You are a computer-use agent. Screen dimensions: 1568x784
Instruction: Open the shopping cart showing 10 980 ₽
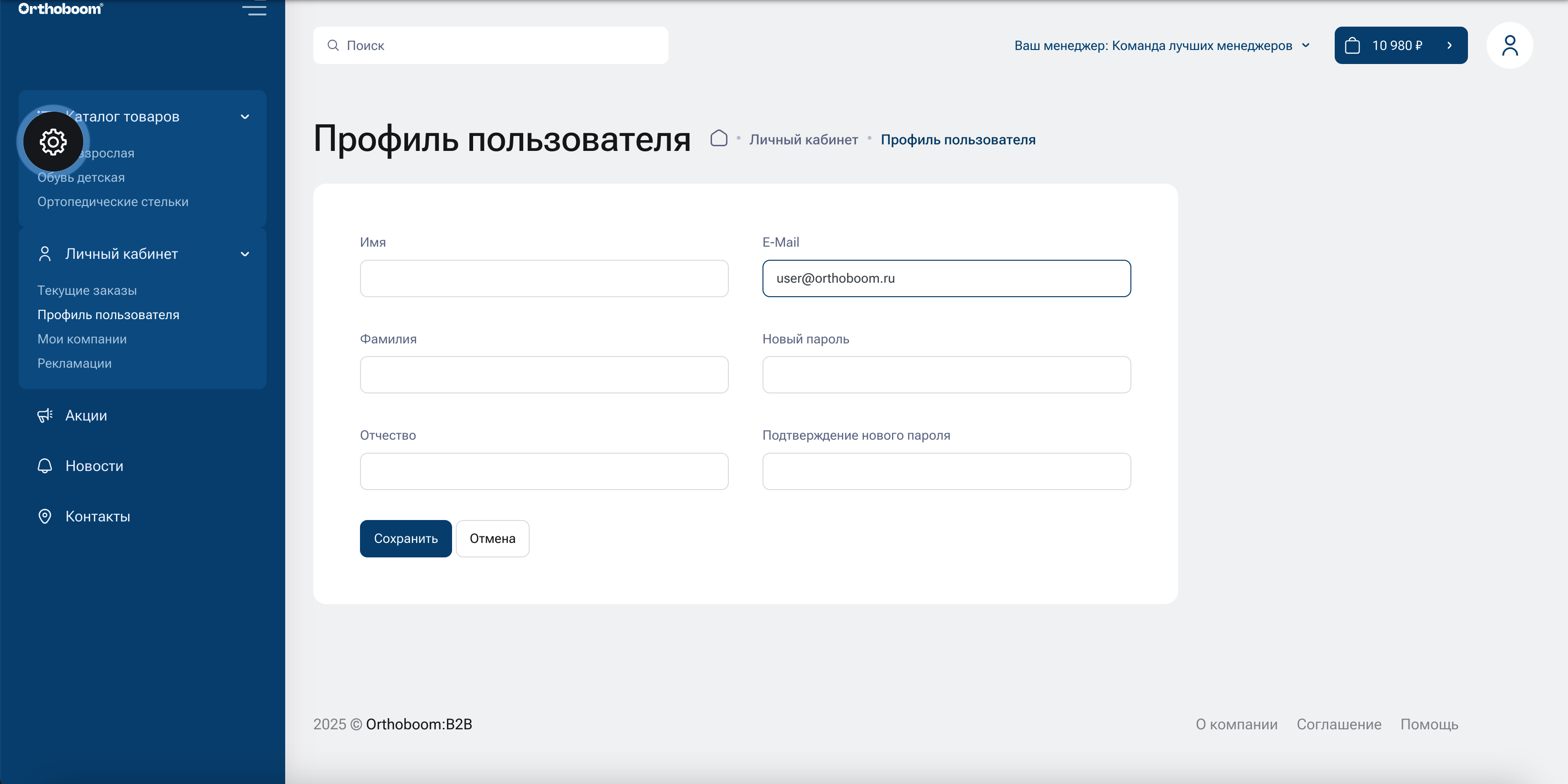click(x=1400, y=45)
